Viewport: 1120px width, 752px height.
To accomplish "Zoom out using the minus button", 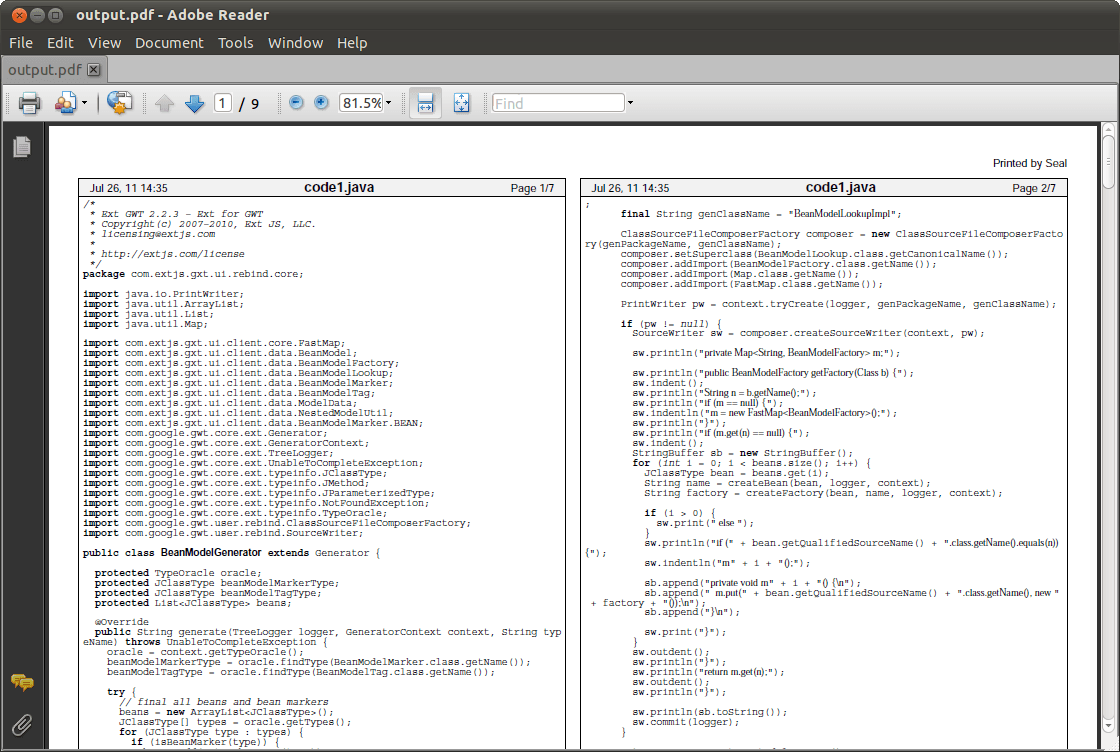I will tap(296, 102).
